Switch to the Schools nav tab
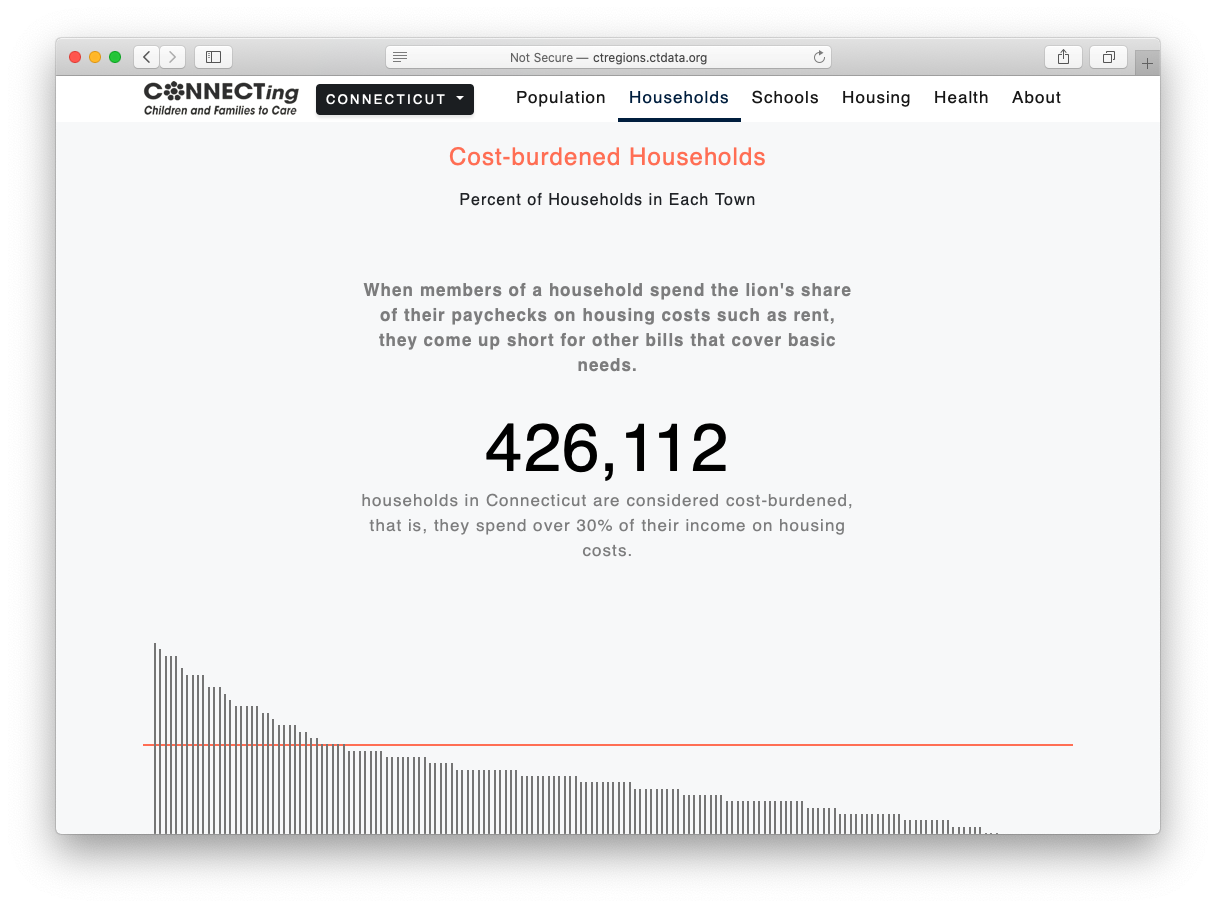The width and height of the screenshot is (1216, 908). (x=785, y=97)
